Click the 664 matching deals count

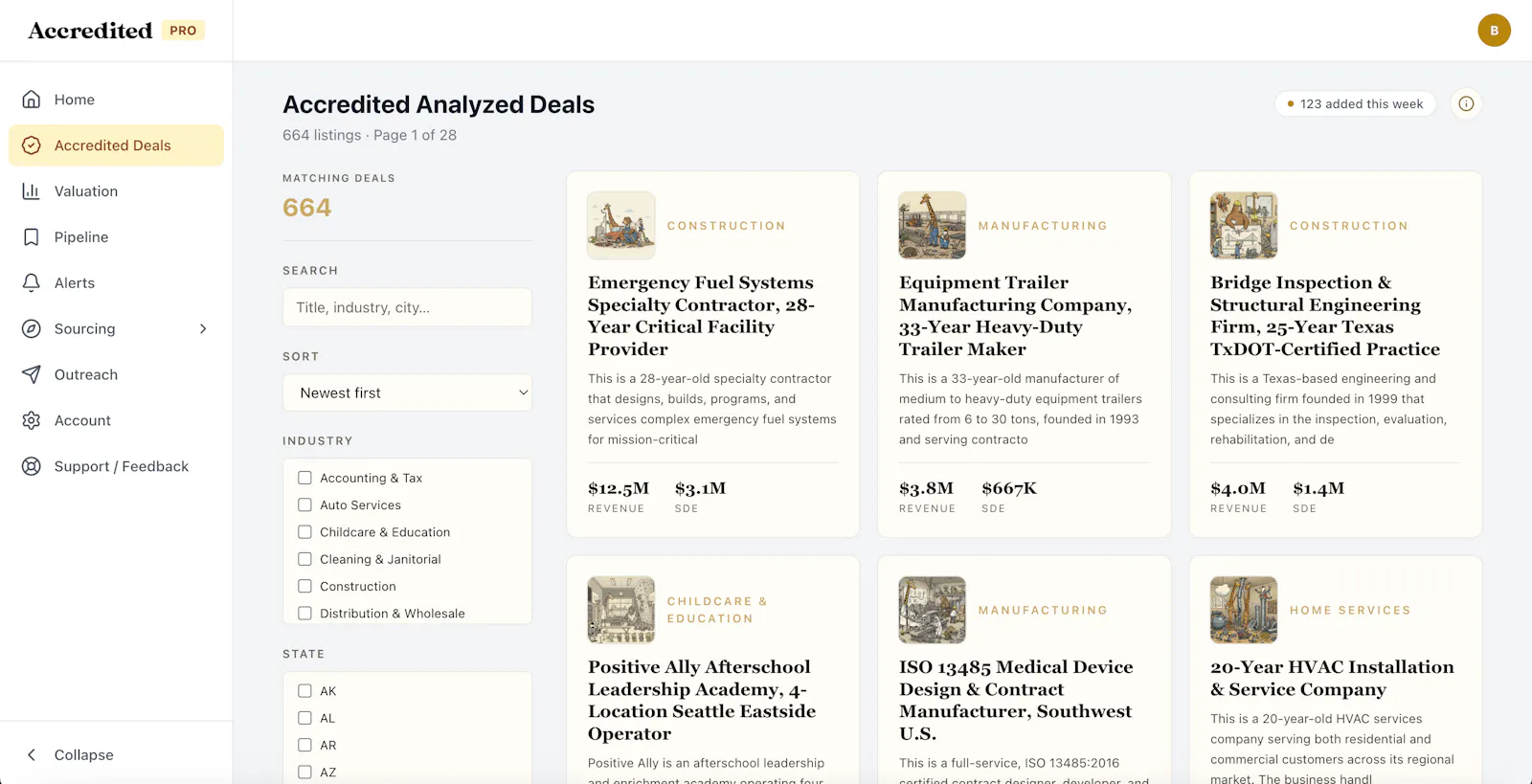pyautogui.click(x=307, y=208)
